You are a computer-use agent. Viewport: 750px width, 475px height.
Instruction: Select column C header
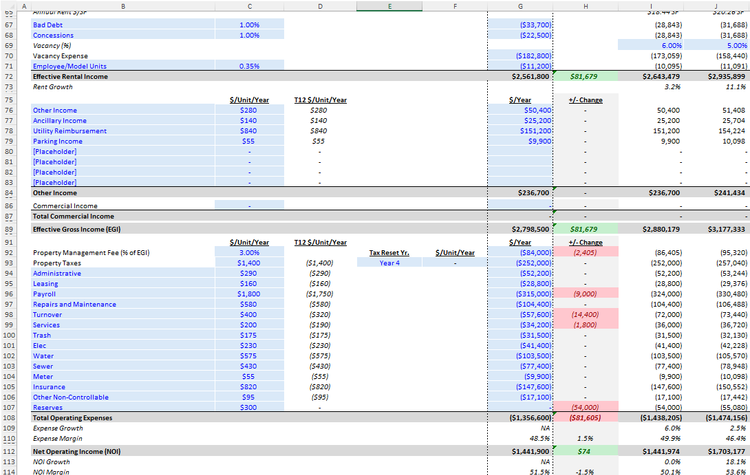click(249, 6)
